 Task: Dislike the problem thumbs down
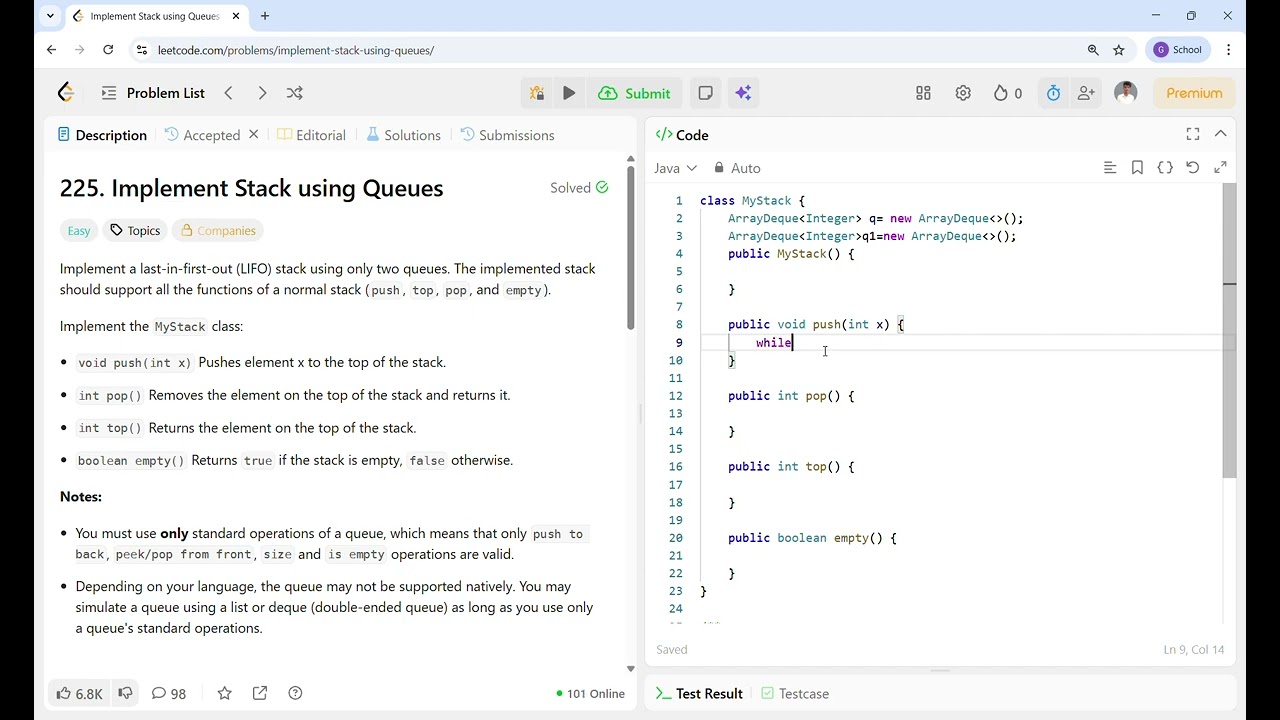(125, 693)
